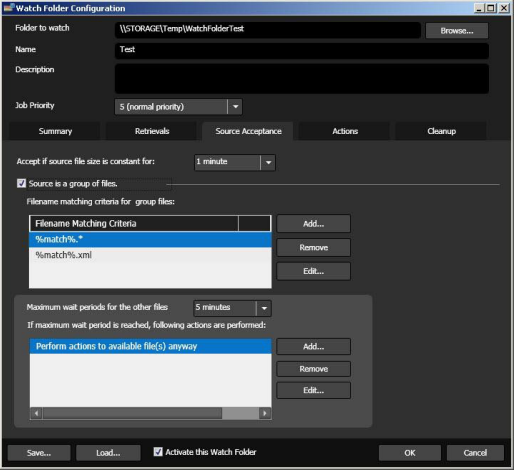Click the actions list right scroll arrow
Image resolution: width=516 pixels, height=472 pixels.
(265, 413)
